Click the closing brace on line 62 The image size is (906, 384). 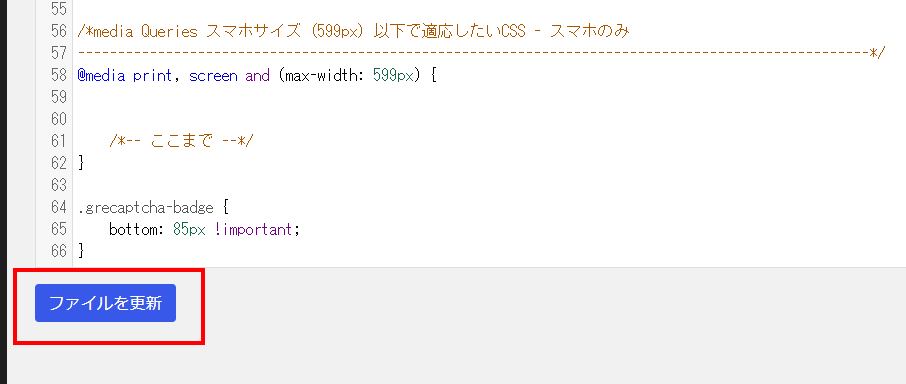[81, 163]
